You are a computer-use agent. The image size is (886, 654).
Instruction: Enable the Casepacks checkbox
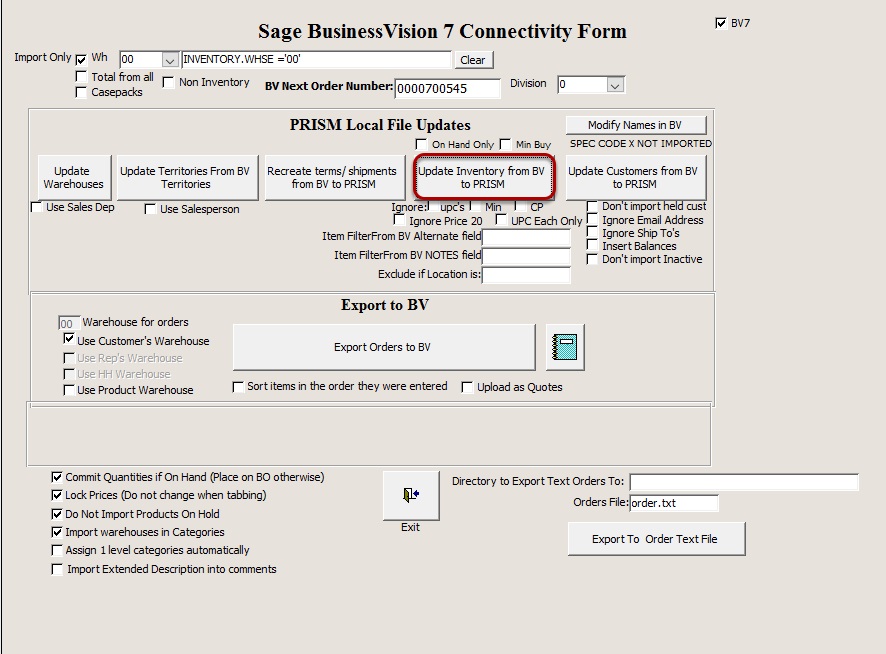pyautogui.click(x=81, y=92)
